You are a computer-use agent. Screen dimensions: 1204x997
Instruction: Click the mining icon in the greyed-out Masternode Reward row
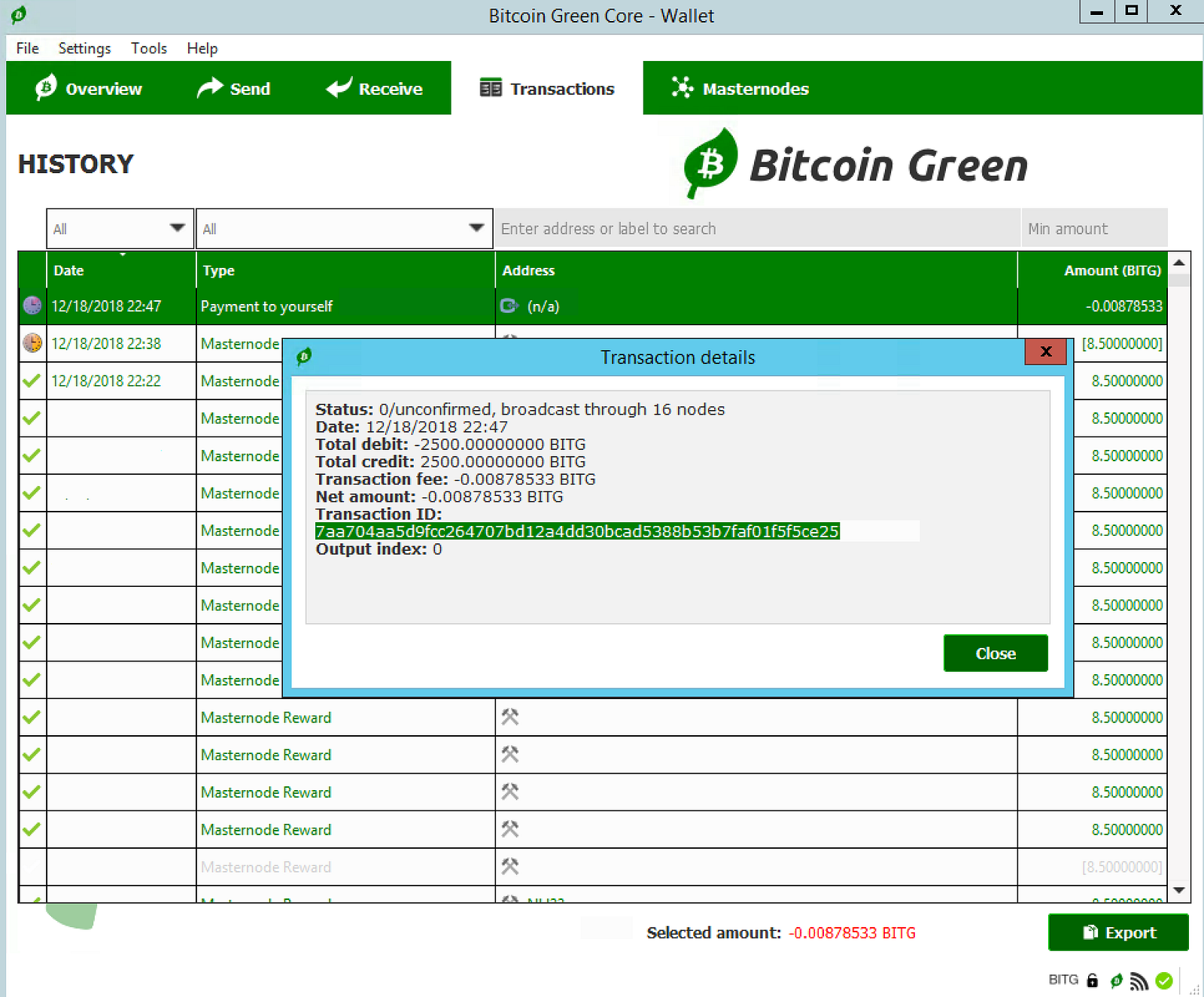point(510,866)
